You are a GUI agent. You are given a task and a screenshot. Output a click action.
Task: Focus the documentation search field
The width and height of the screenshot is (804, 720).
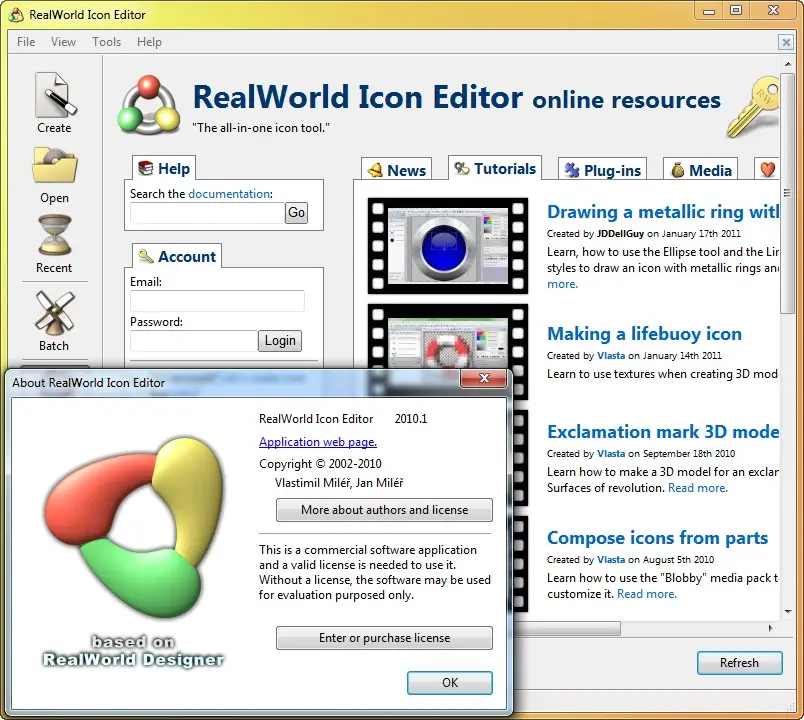tap(207, 213)
